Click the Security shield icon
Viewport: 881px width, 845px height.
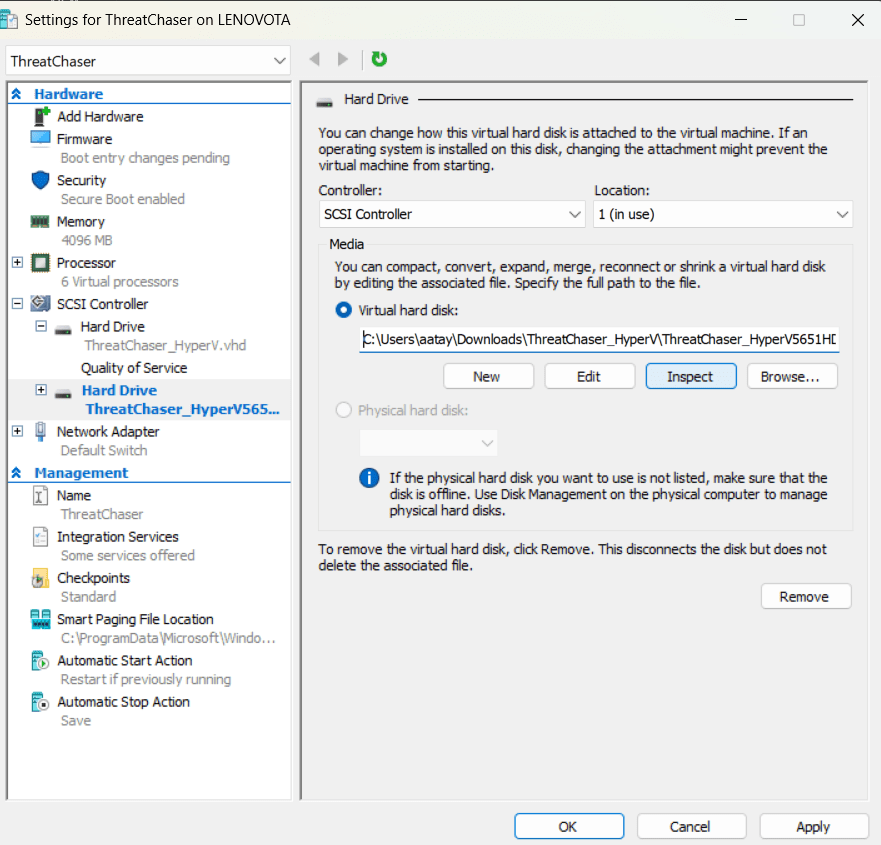(x=40, y=180)
